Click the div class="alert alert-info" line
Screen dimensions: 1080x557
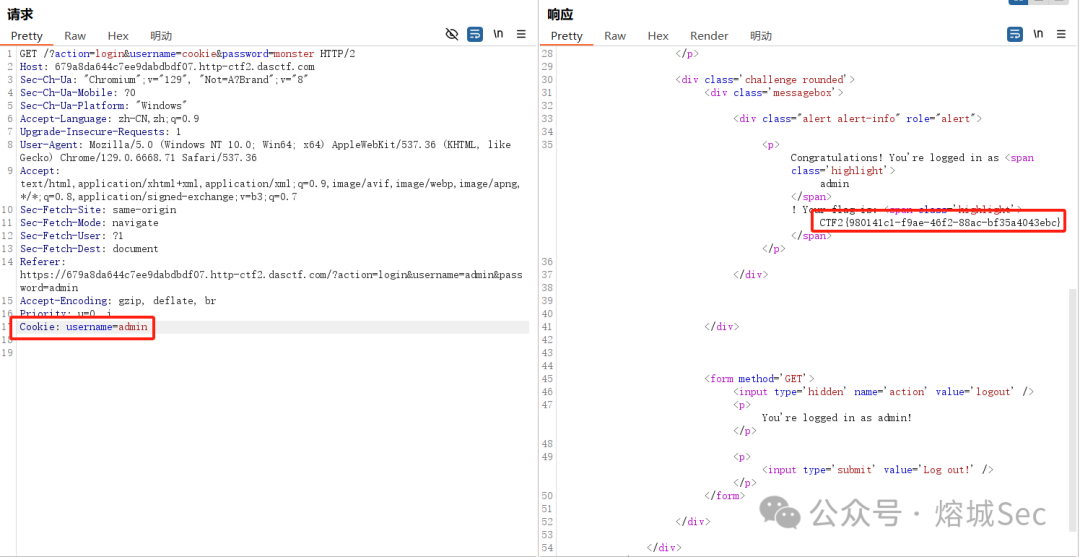pyautogui.click(x=857, y=119)
